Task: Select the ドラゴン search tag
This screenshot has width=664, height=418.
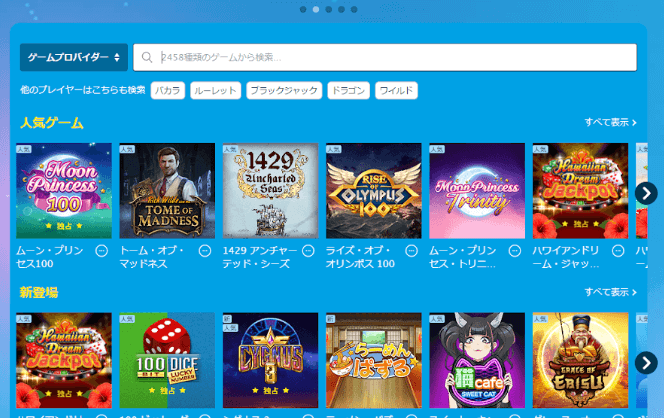Action: point(349,90)
